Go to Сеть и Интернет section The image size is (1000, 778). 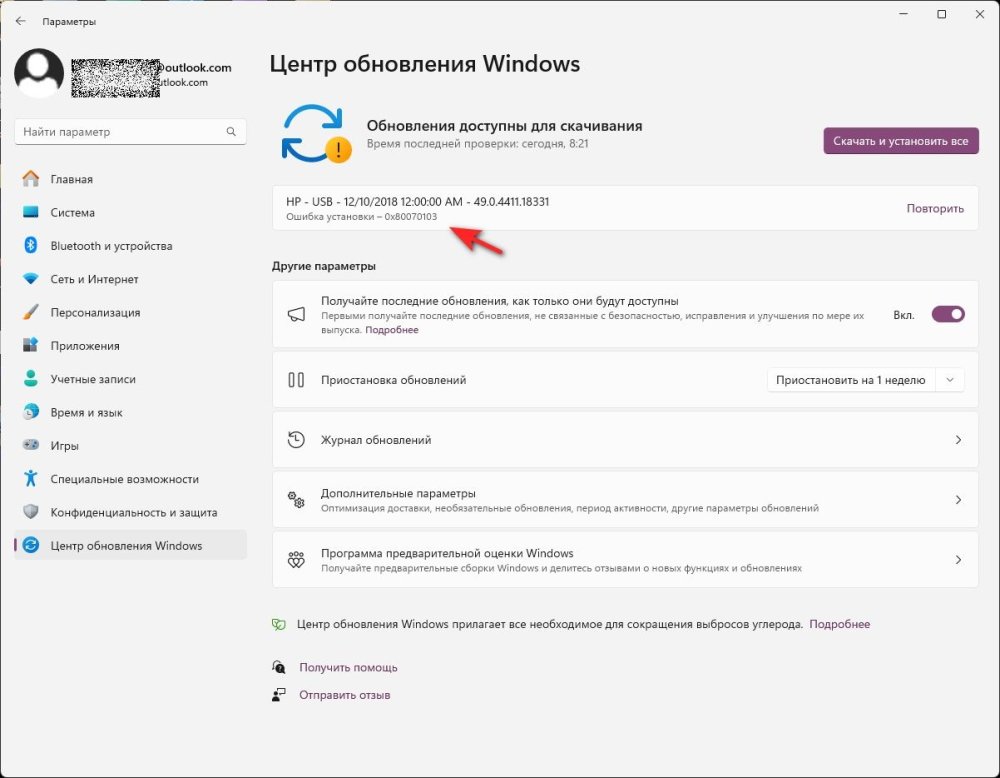click(94, 279)
